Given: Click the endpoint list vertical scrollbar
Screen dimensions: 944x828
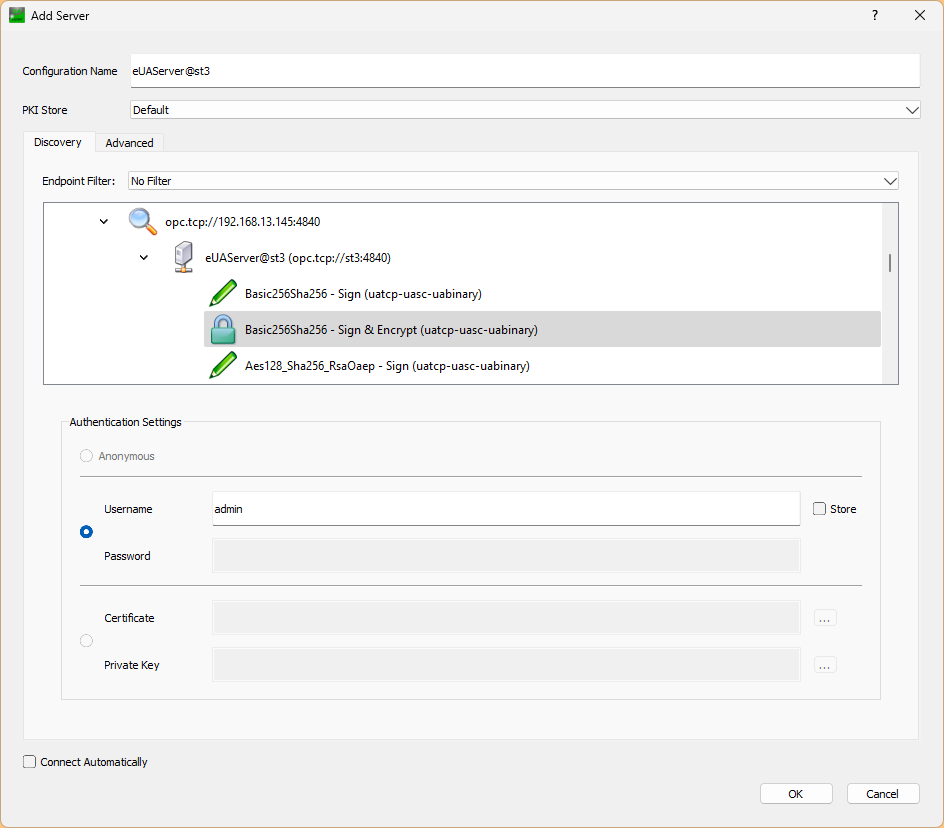Looking at the screenshot, I should 889,263.
